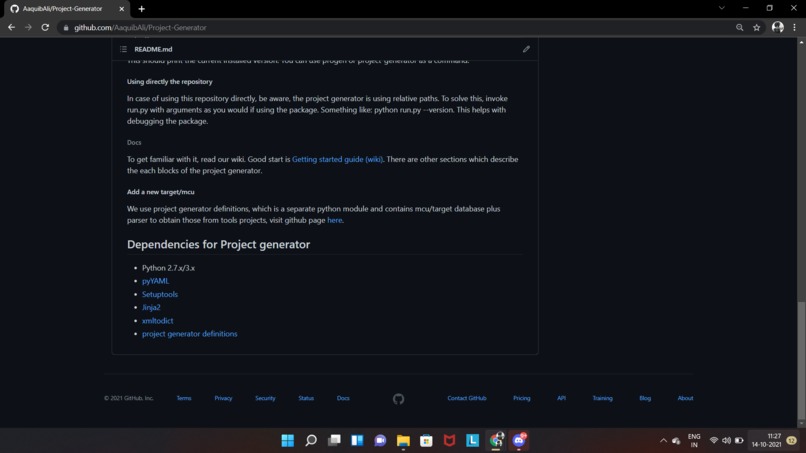Click the 'Add a new target/mcu' heading
The width and height of the screenshot is (806, 453).
[160, 192]
